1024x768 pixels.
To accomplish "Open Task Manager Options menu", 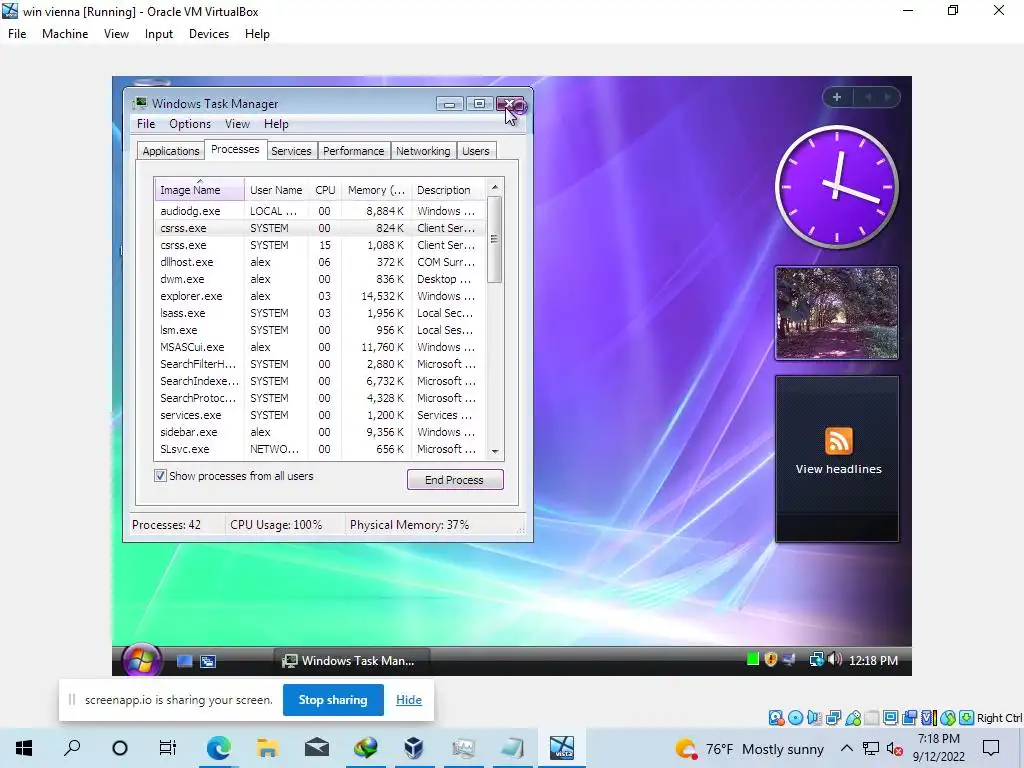I will [190, 124].
